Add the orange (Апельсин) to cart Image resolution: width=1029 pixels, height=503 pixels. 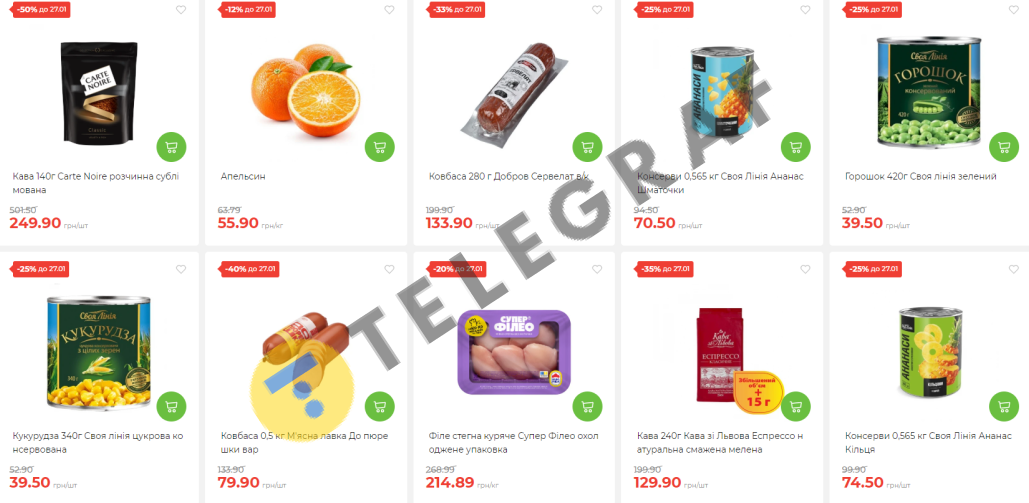tap(379, 147)
